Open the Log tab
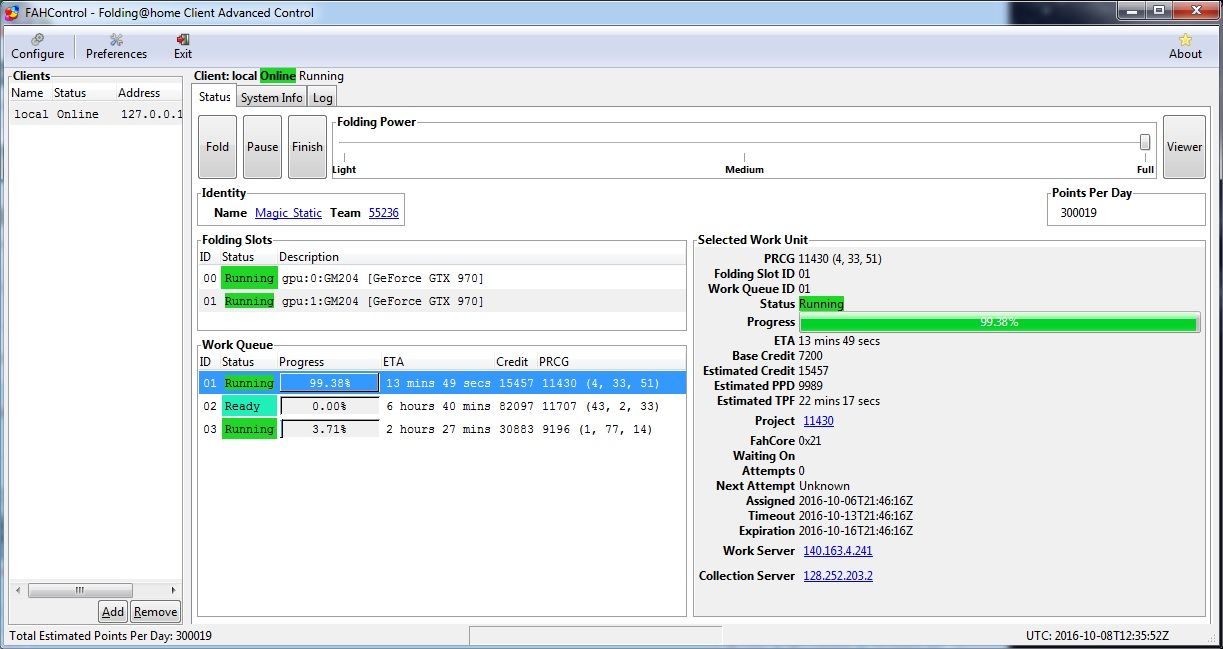Image resolution: width=1223 pixels, height=649 pixels. click(x=322, y=97)
